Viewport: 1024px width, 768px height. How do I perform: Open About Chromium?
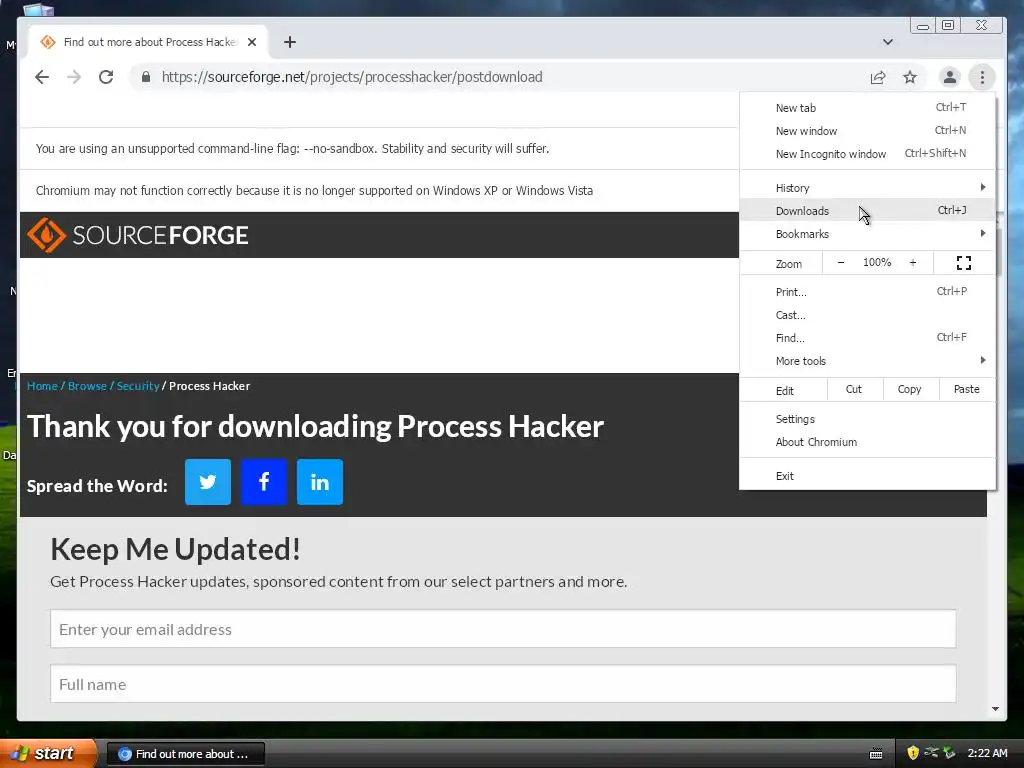[x=867, y=442]
